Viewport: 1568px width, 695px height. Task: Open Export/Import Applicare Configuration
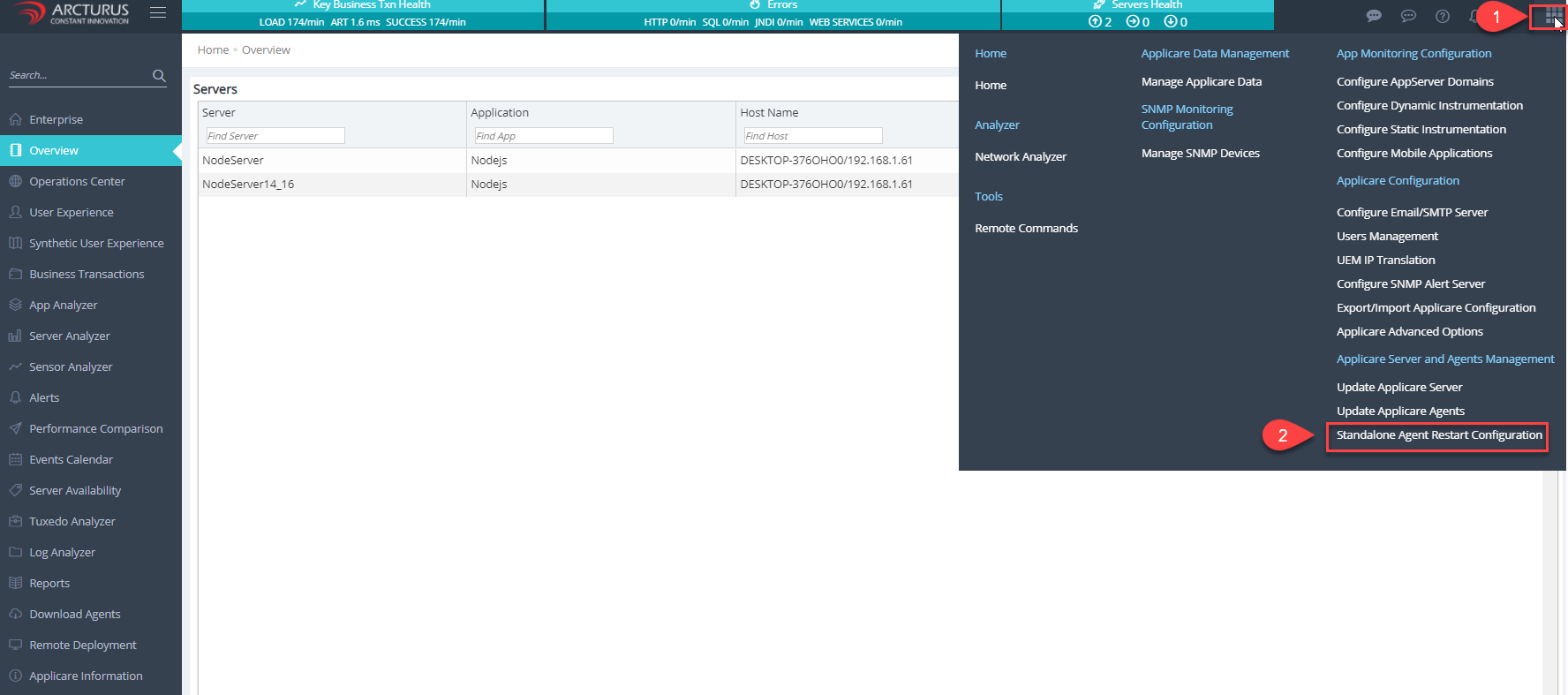[x=1436, y=307]
